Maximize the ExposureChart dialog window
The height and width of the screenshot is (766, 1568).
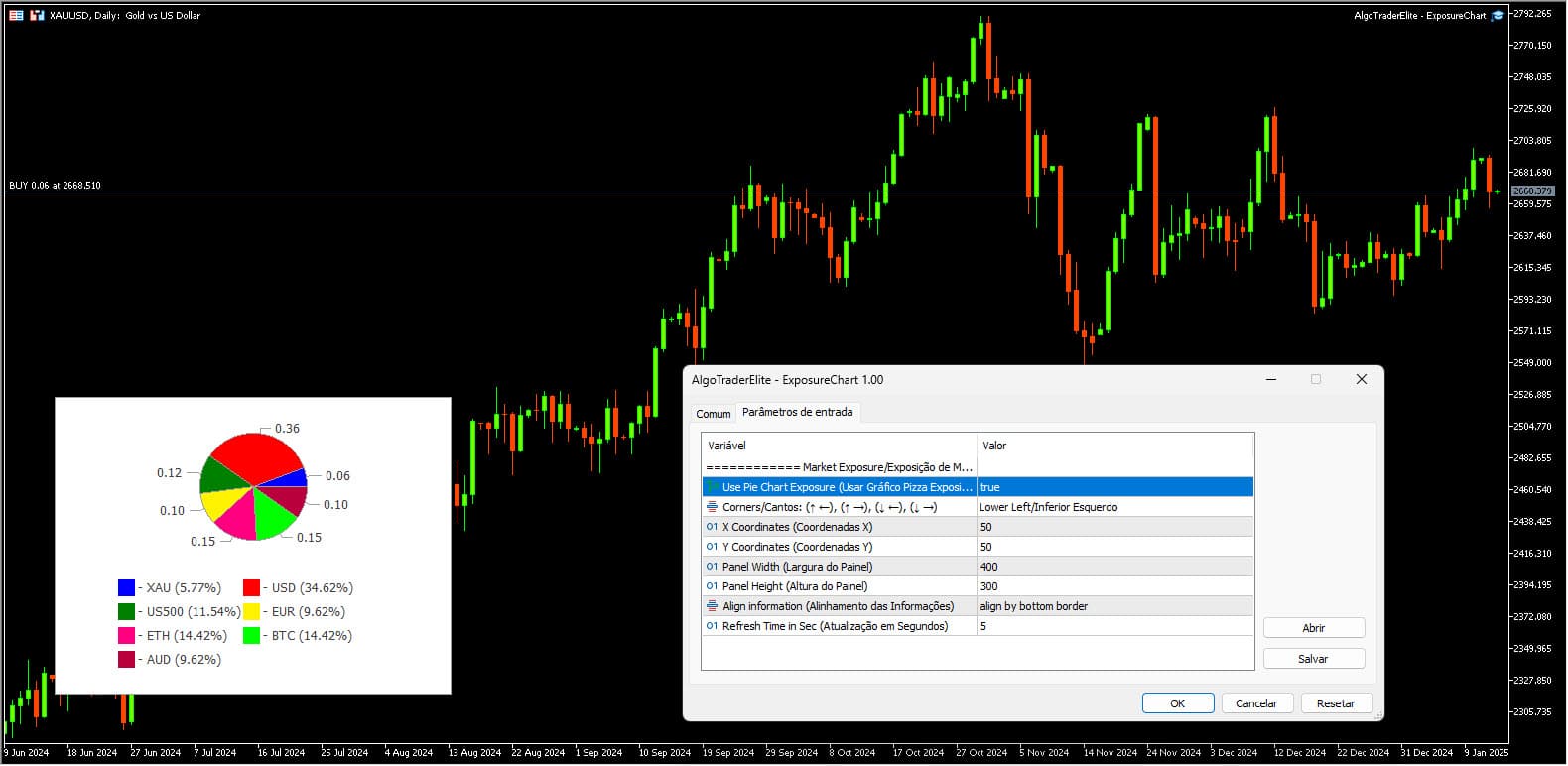point(1316,379)
